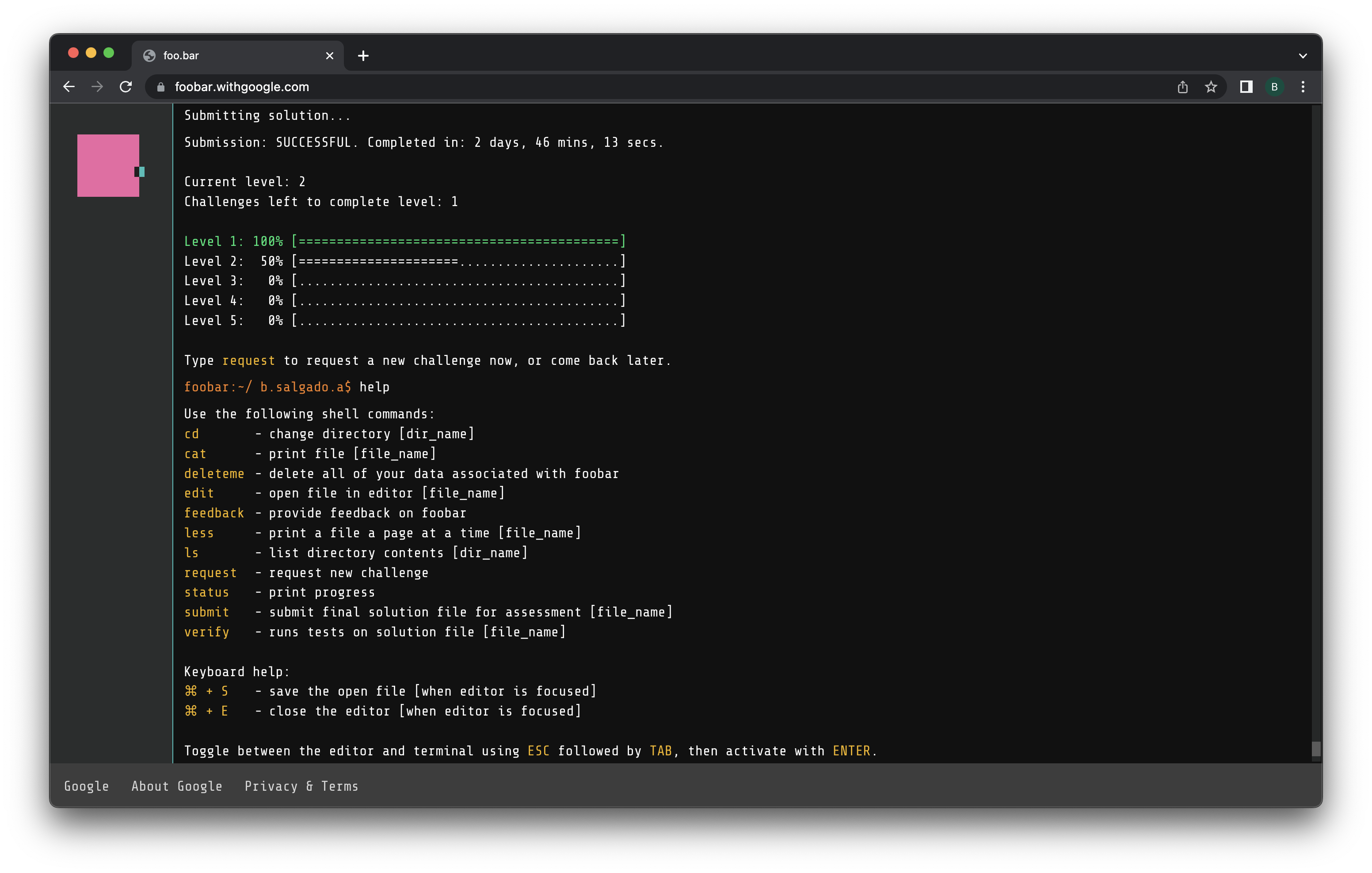Viewport: 1372px width, 873px height.
Task: Click the browser back arrow
Action: point(69,87)
